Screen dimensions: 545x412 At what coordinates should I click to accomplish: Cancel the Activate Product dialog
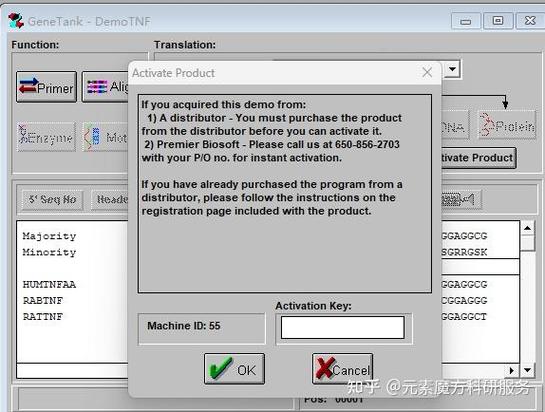(x=342, y=369)
